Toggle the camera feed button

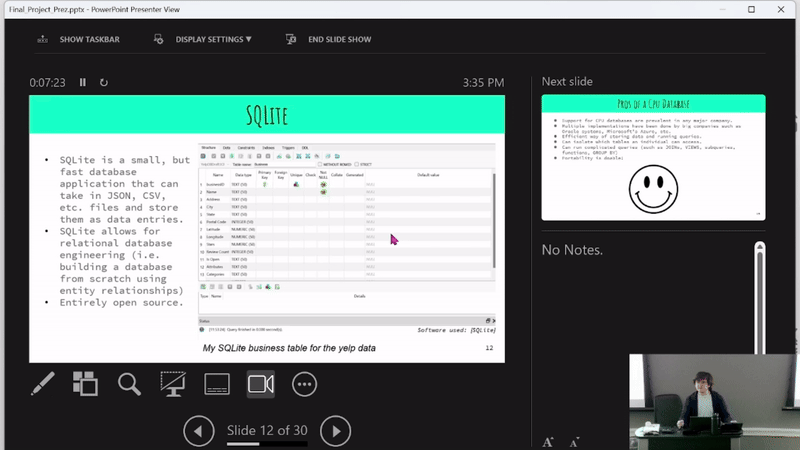tap(260, 384)
